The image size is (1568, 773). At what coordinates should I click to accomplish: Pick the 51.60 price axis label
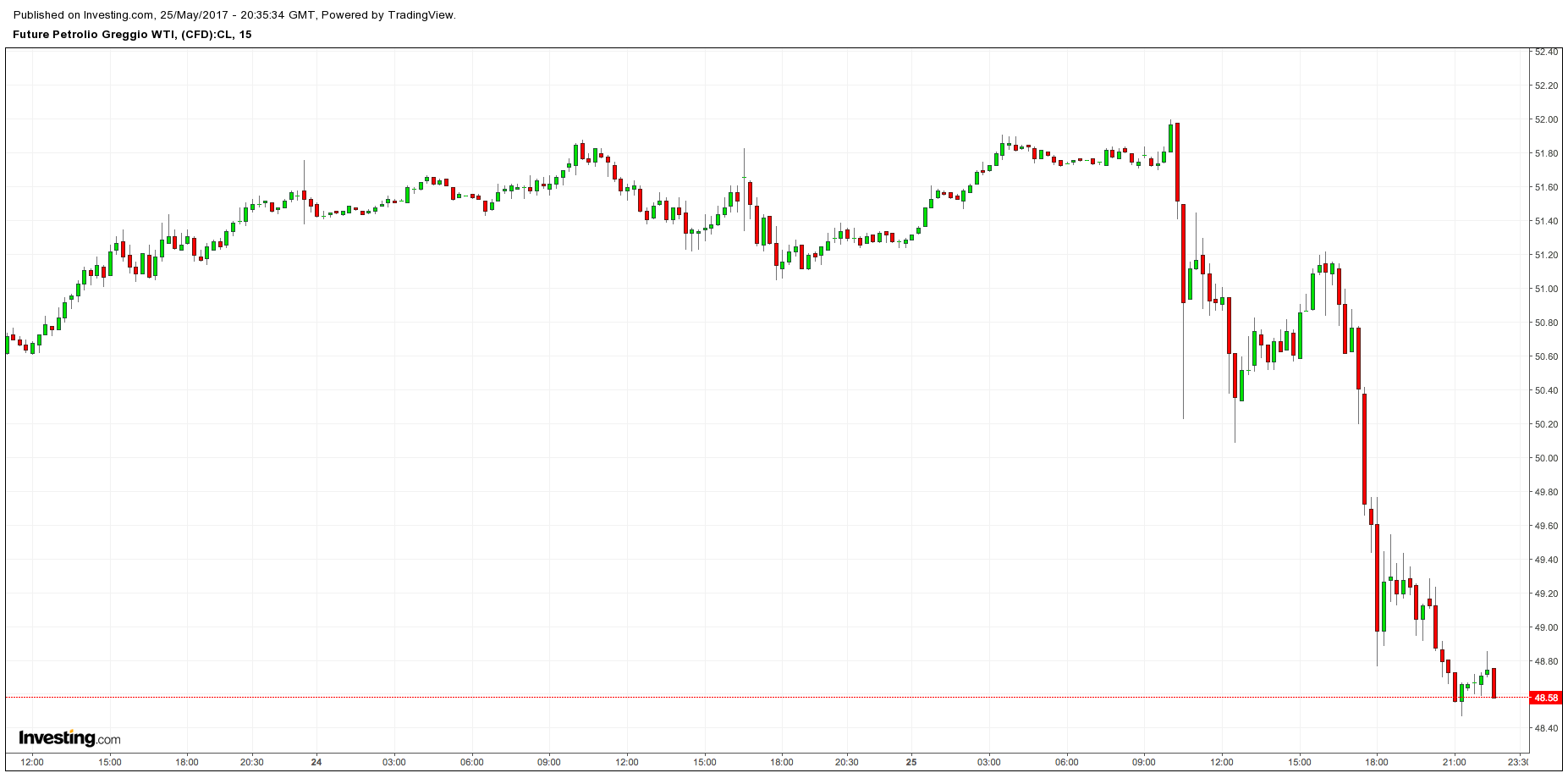[1546, 188]
